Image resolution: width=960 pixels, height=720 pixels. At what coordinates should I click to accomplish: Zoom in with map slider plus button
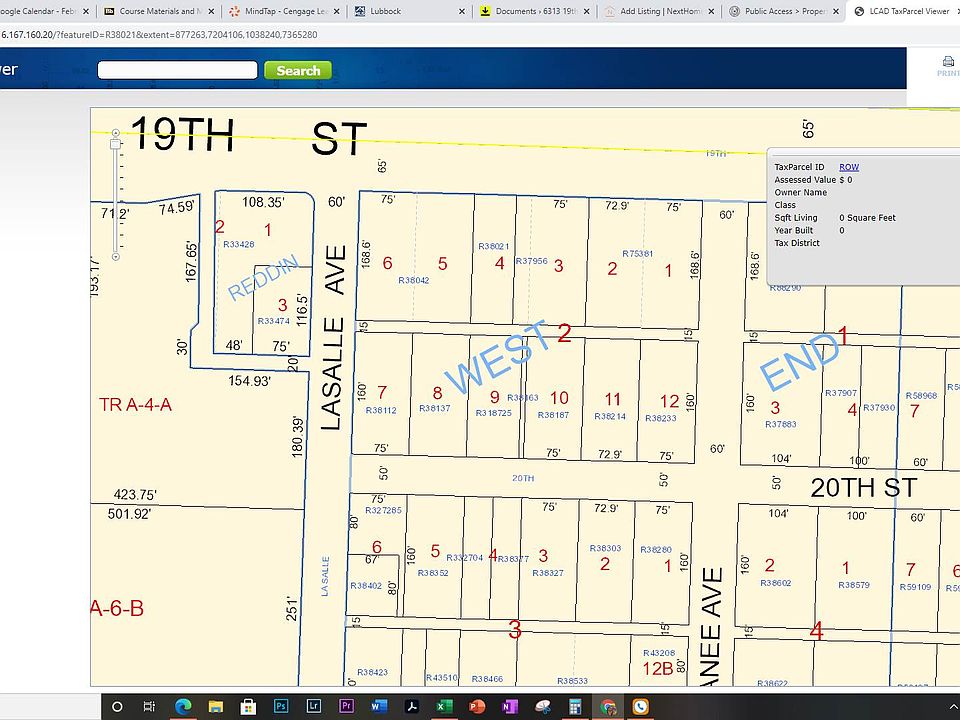click(x=116, y=132)
